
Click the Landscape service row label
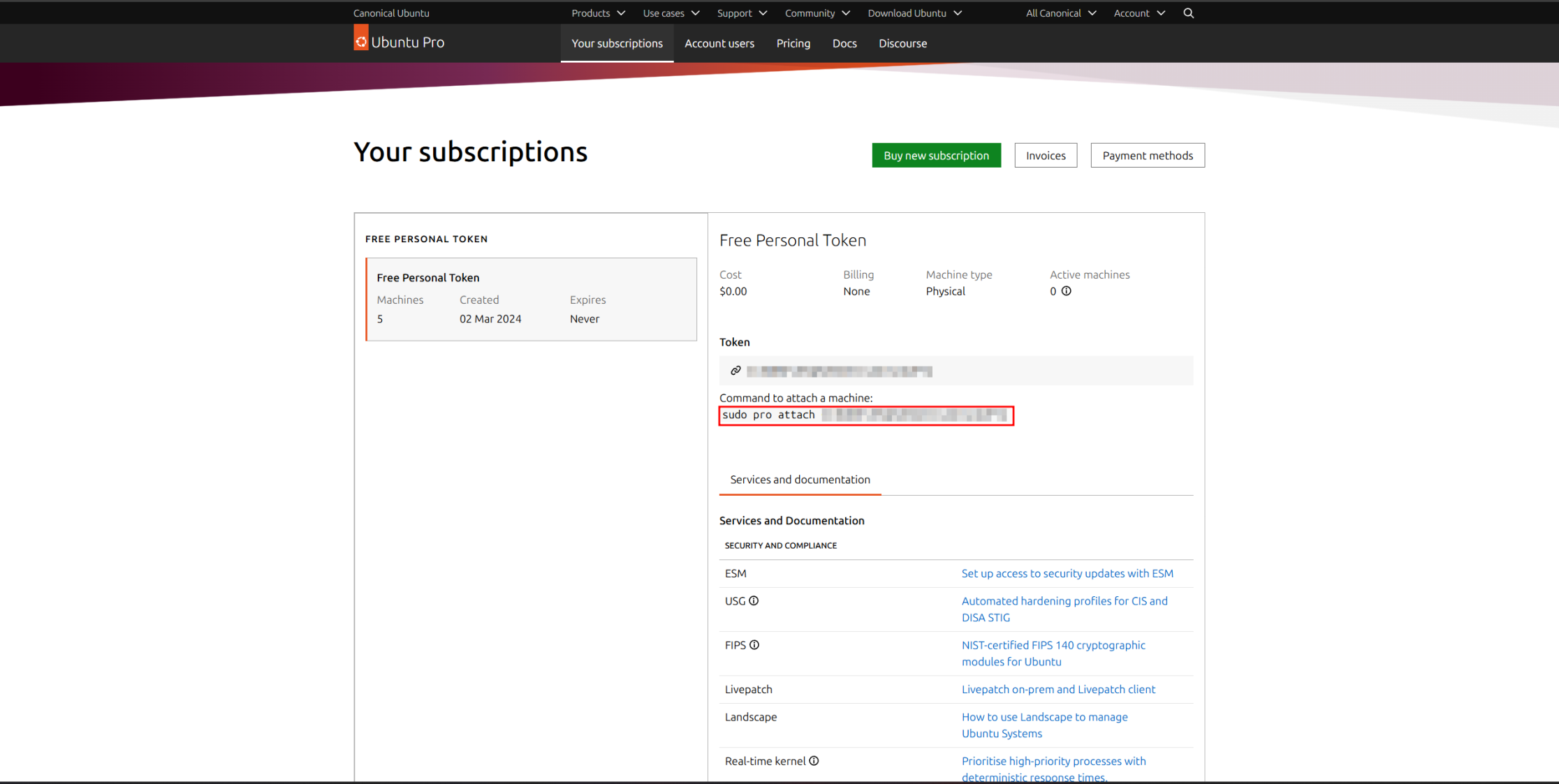point(750,717)
